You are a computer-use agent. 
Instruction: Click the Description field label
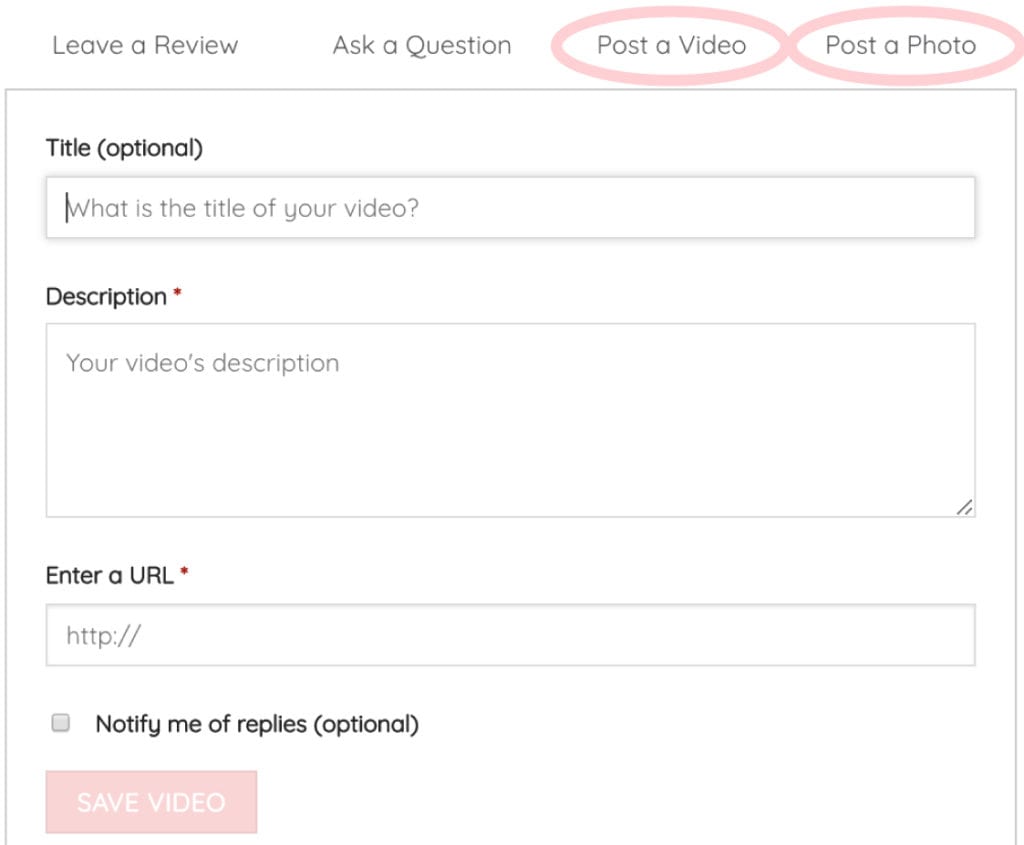tap(105, 296)
